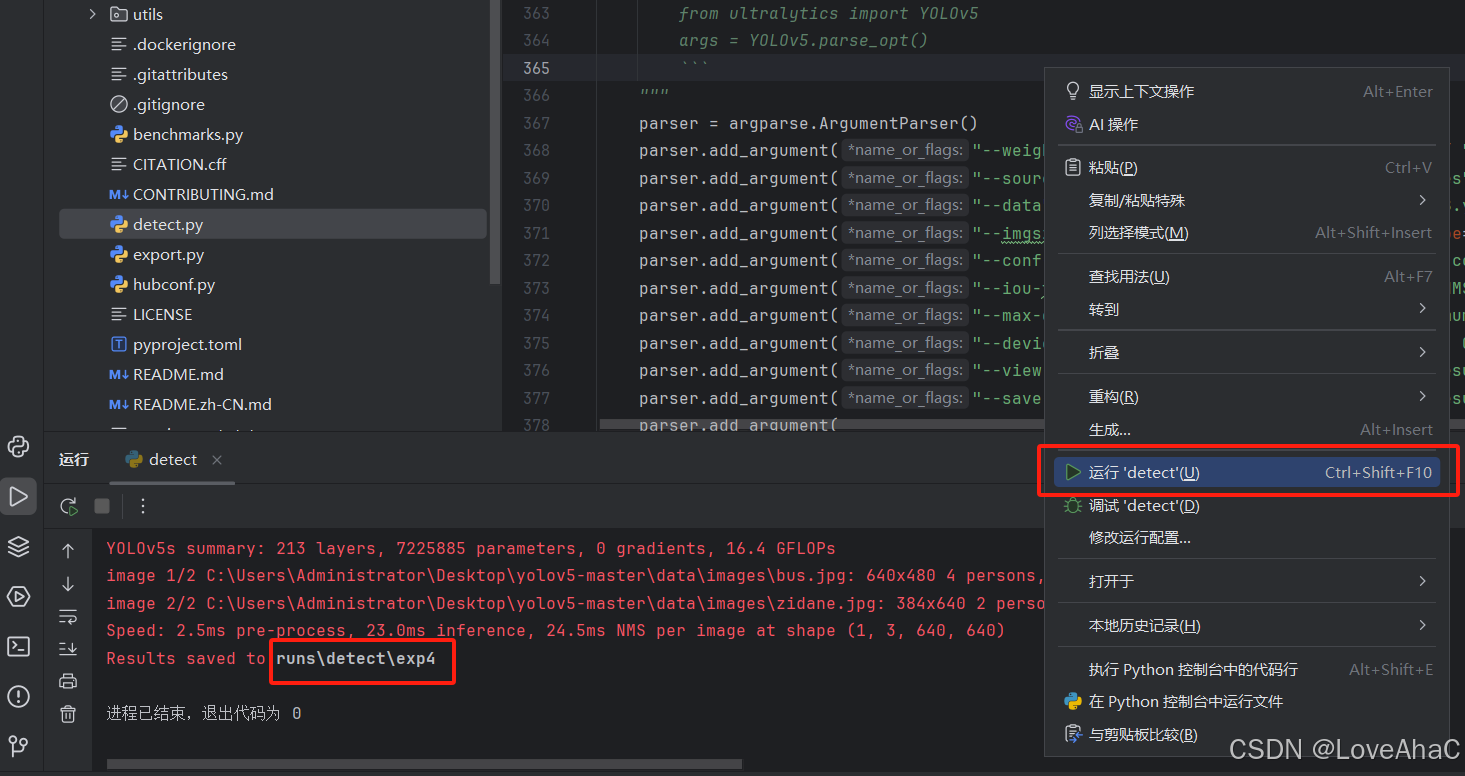The width and height of the screenshot is (1465, 776).
Task: Open the Git tool window icon
Action: (18, 745)
